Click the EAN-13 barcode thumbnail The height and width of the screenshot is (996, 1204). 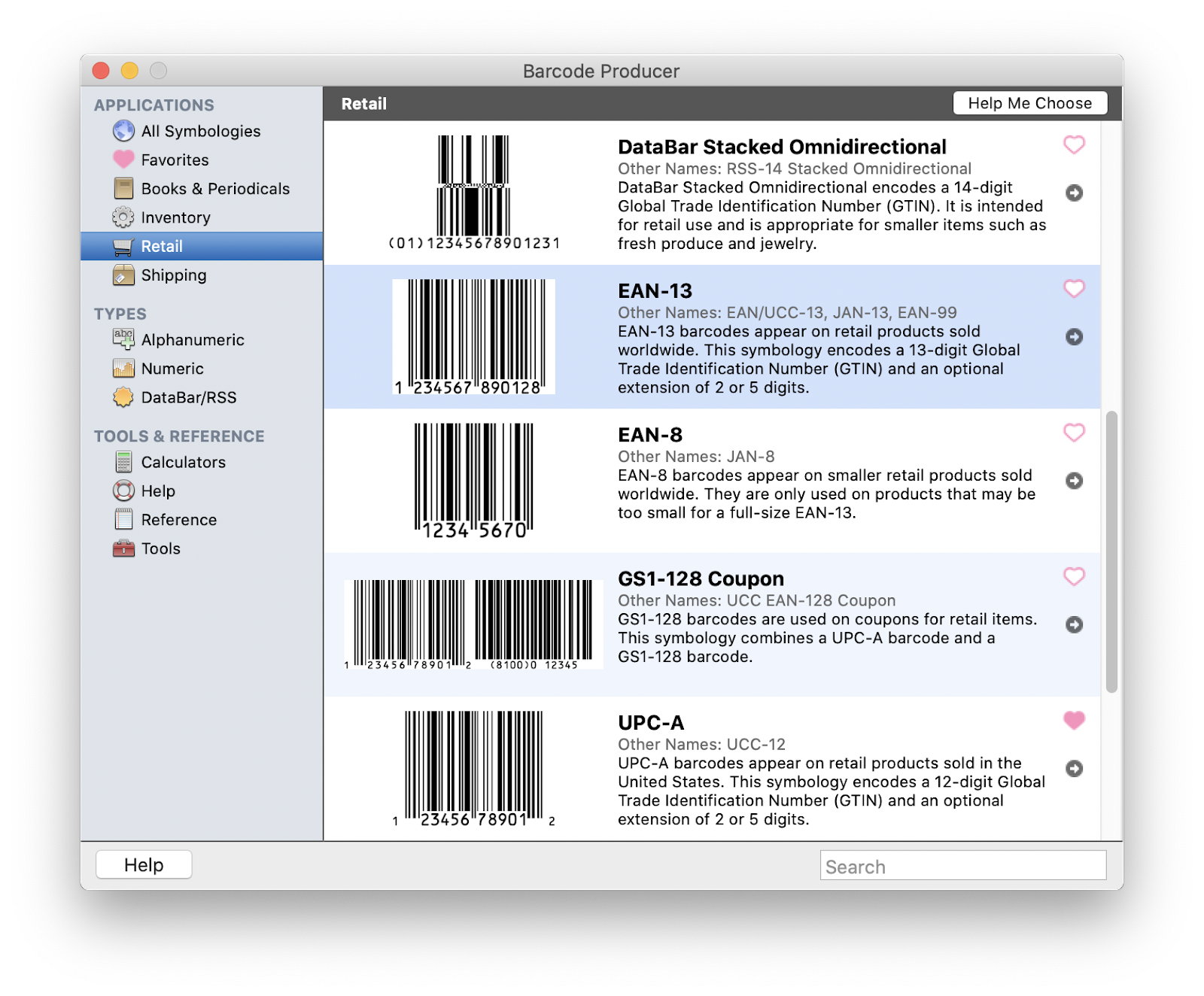click(x=474, y=337)
